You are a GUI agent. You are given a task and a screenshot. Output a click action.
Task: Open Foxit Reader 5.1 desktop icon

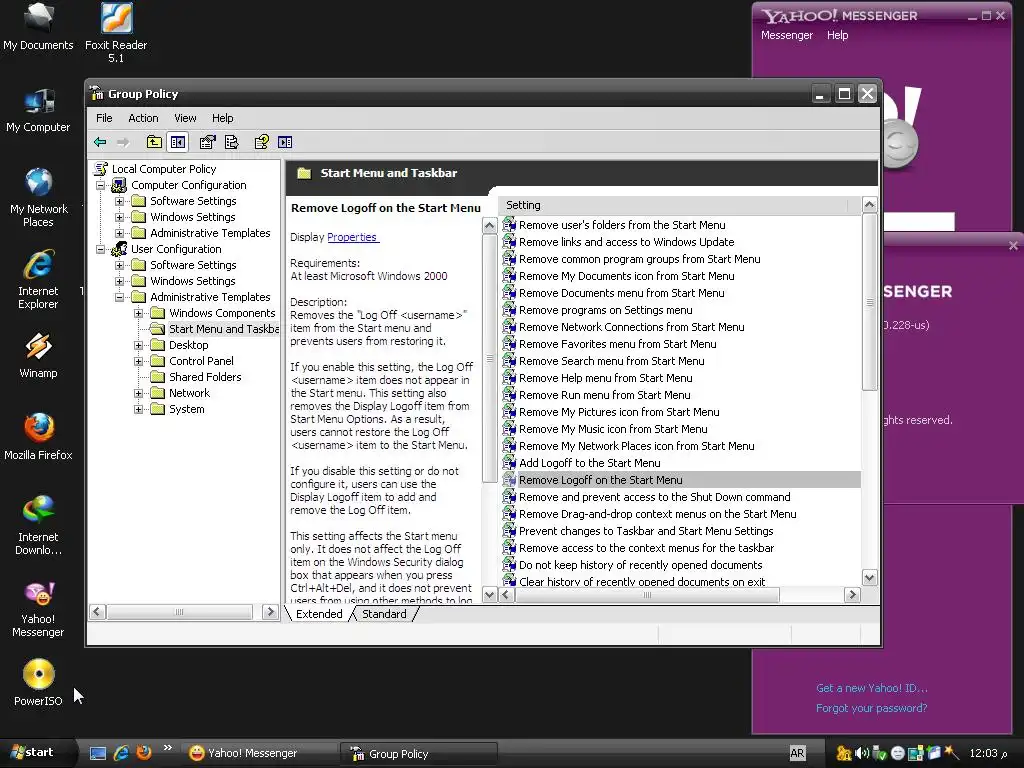(116, 33)
